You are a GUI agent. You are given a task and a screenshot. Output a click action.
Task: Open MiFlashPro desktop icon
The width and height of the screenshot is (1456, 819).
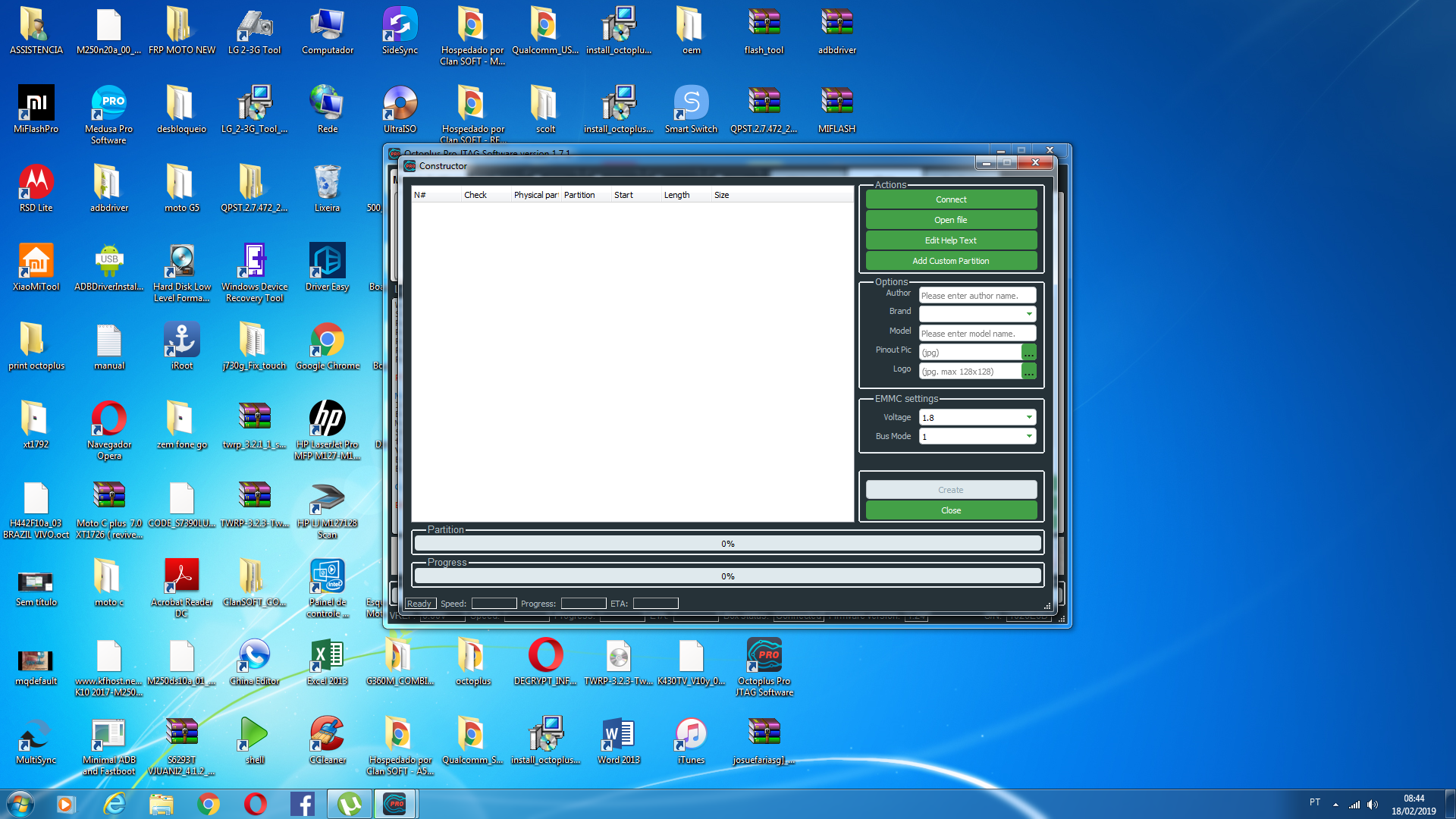click(36, 110)
